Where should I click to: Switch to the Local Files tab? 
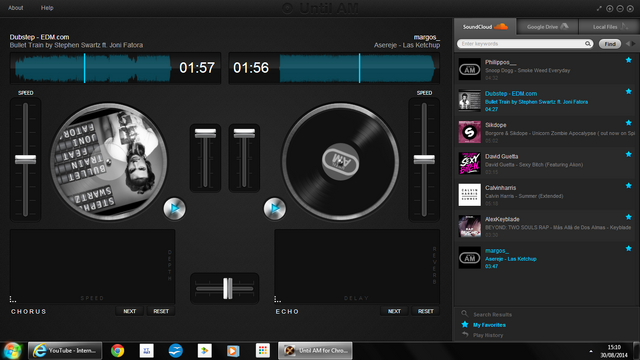pyautogui.click(x=609, y=27)
